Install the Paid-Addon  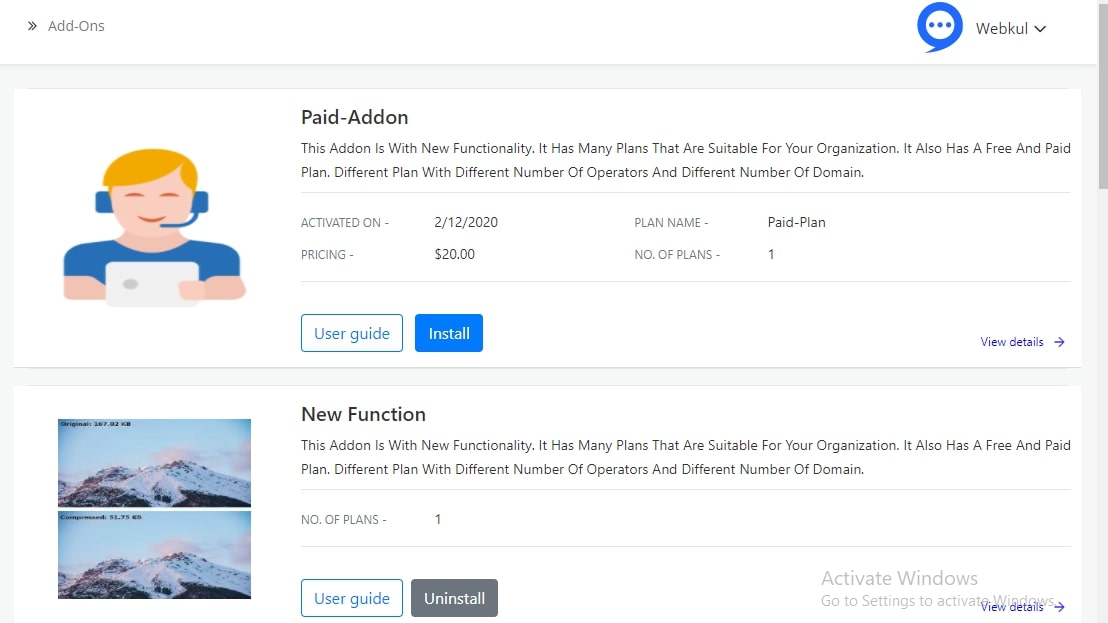point(448,334)
